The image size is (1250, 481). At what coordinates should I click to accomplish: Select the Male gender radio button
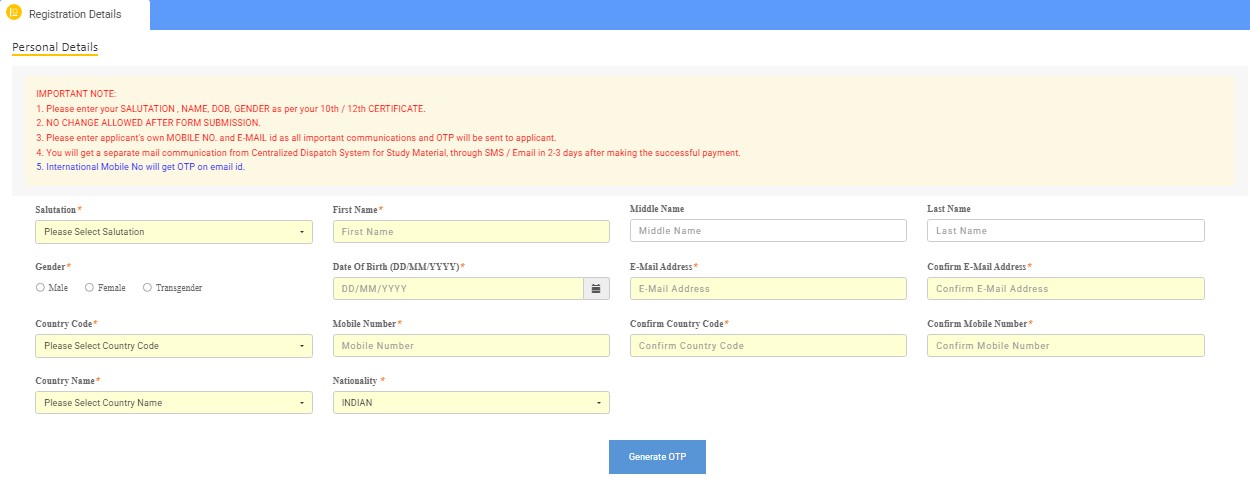40,288
